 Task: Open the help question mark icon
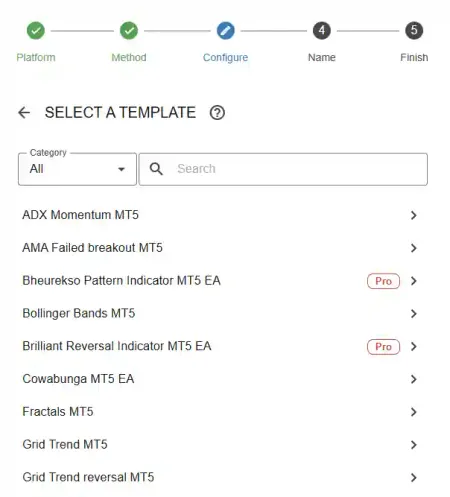217,113
